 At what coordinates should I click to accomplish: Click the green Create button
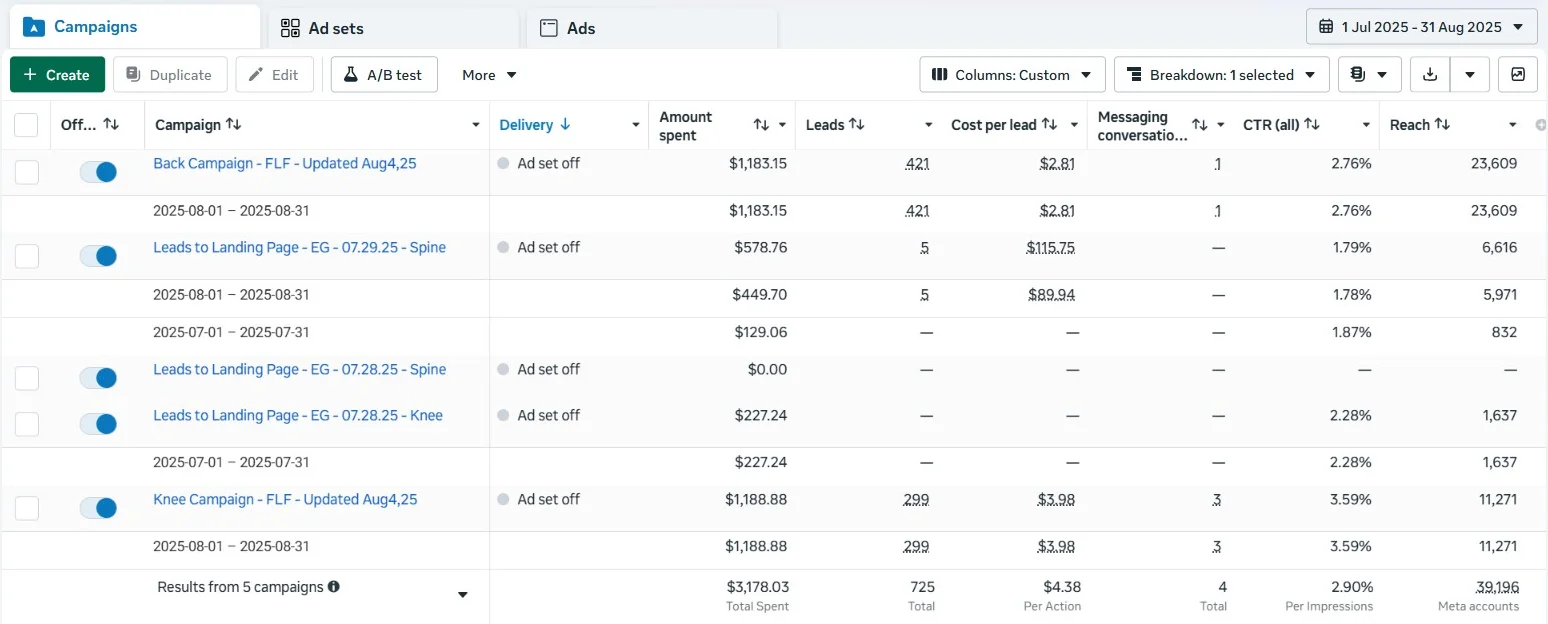pos(57,75)
